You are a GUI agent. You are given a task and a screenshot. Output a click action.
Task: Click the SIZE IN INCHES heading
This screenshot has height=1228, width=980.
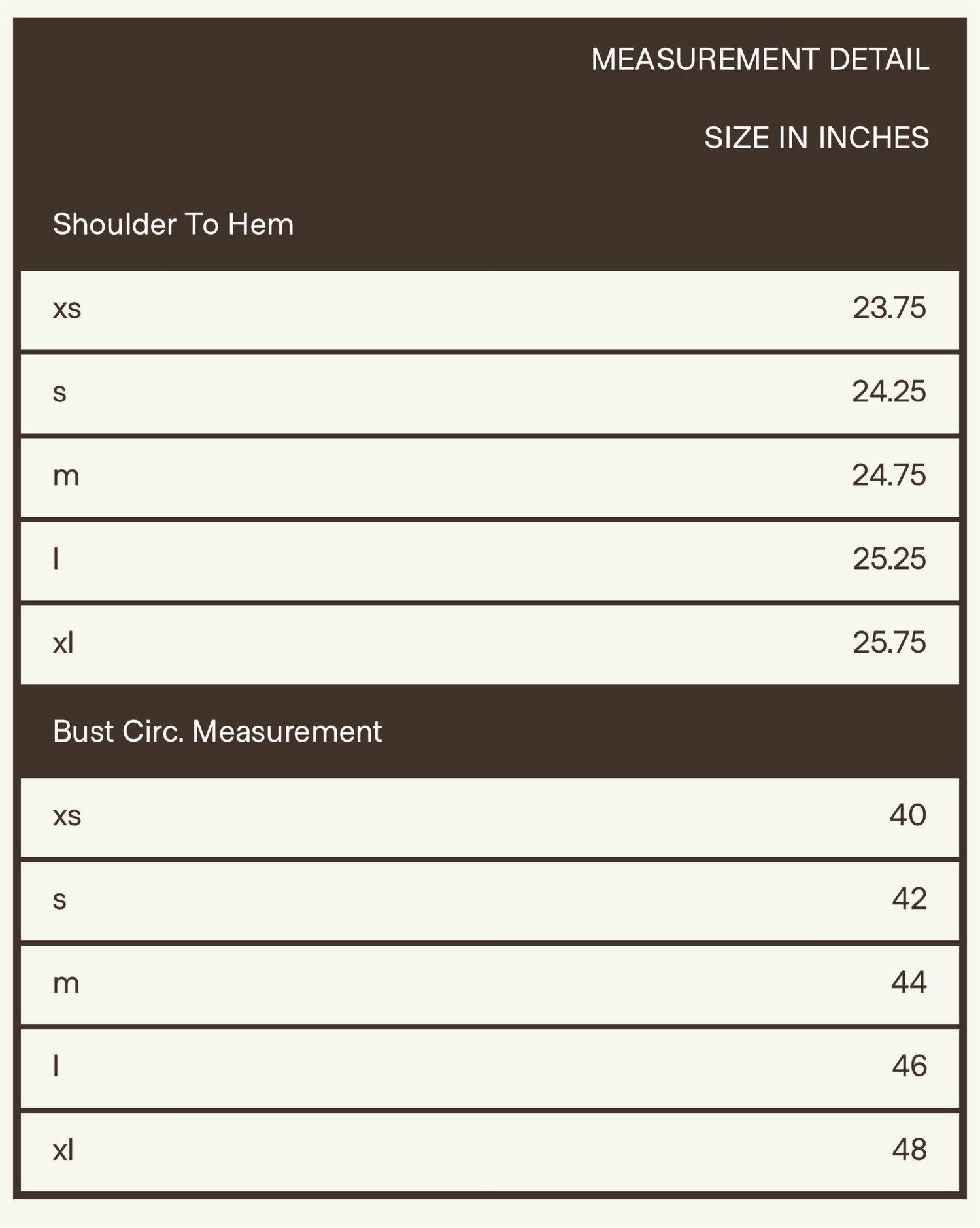(816, 138)
